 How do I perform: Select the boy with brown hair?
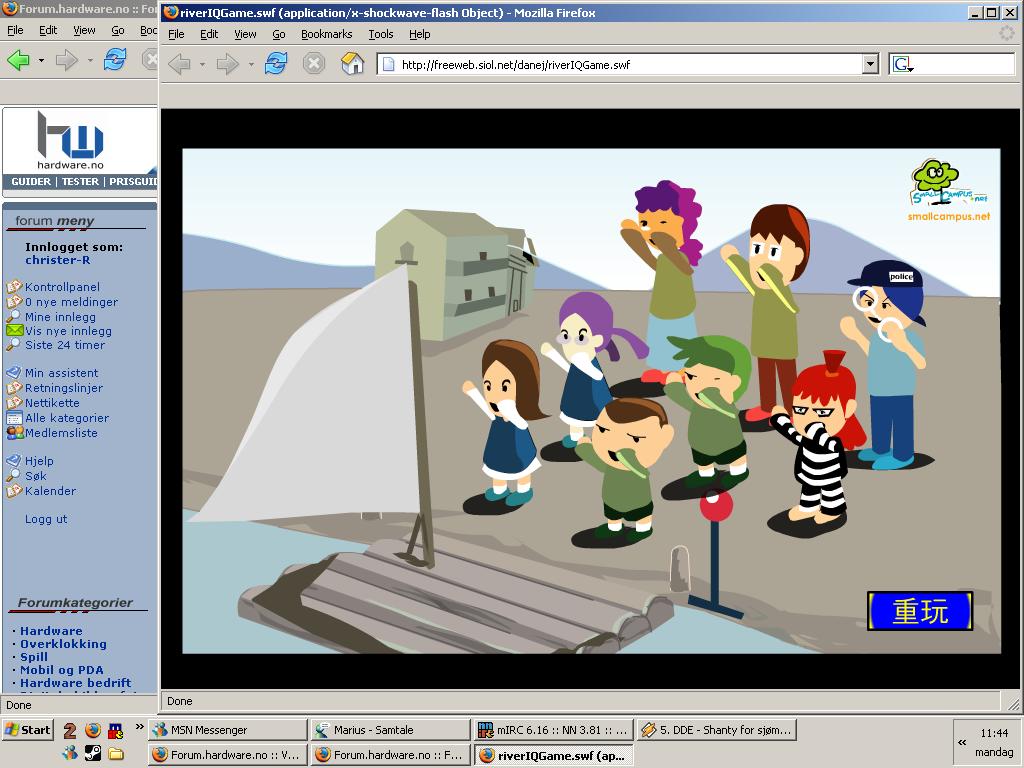(624, 470)
